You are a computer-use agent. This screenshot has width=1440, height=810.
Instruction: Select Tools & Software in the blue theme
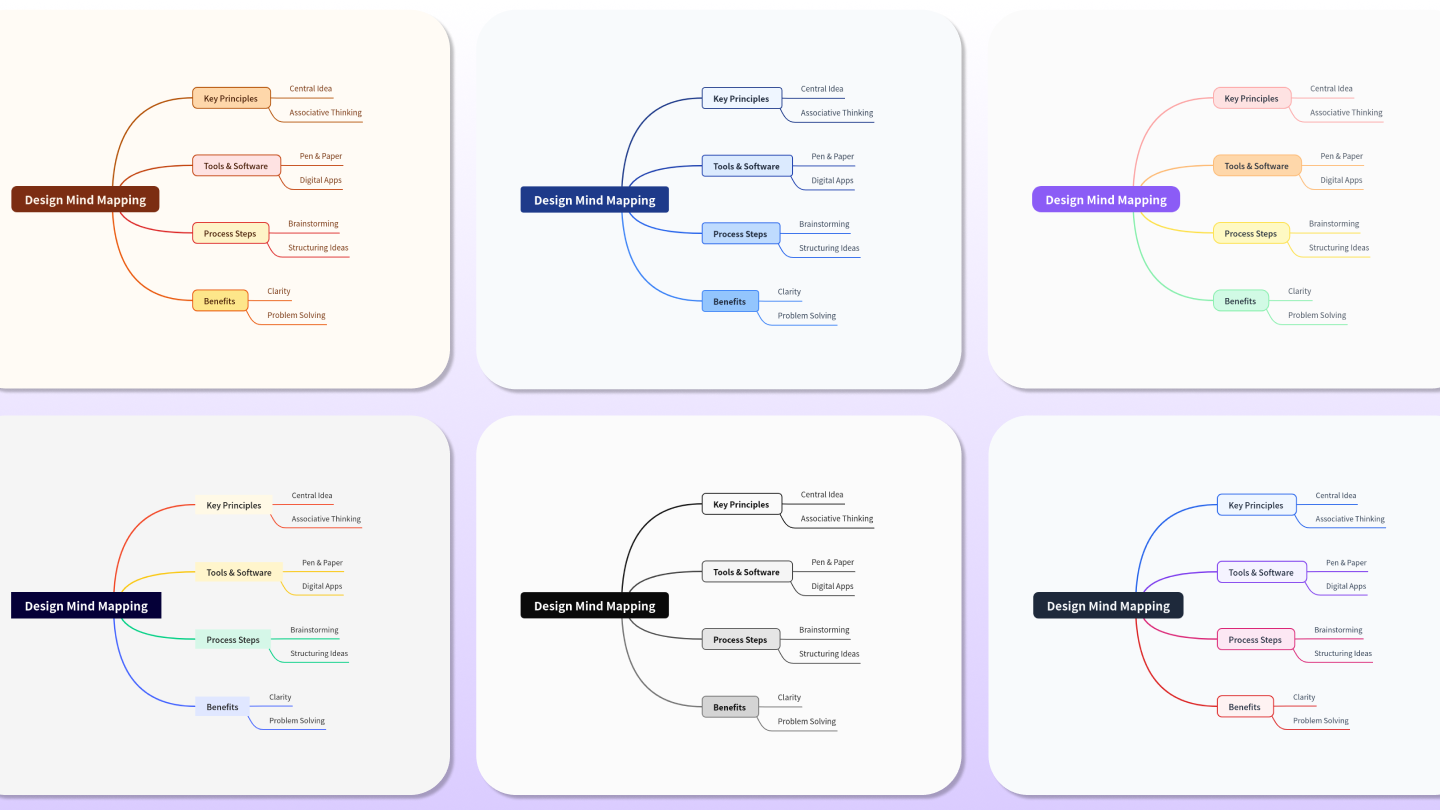[746, 166]
